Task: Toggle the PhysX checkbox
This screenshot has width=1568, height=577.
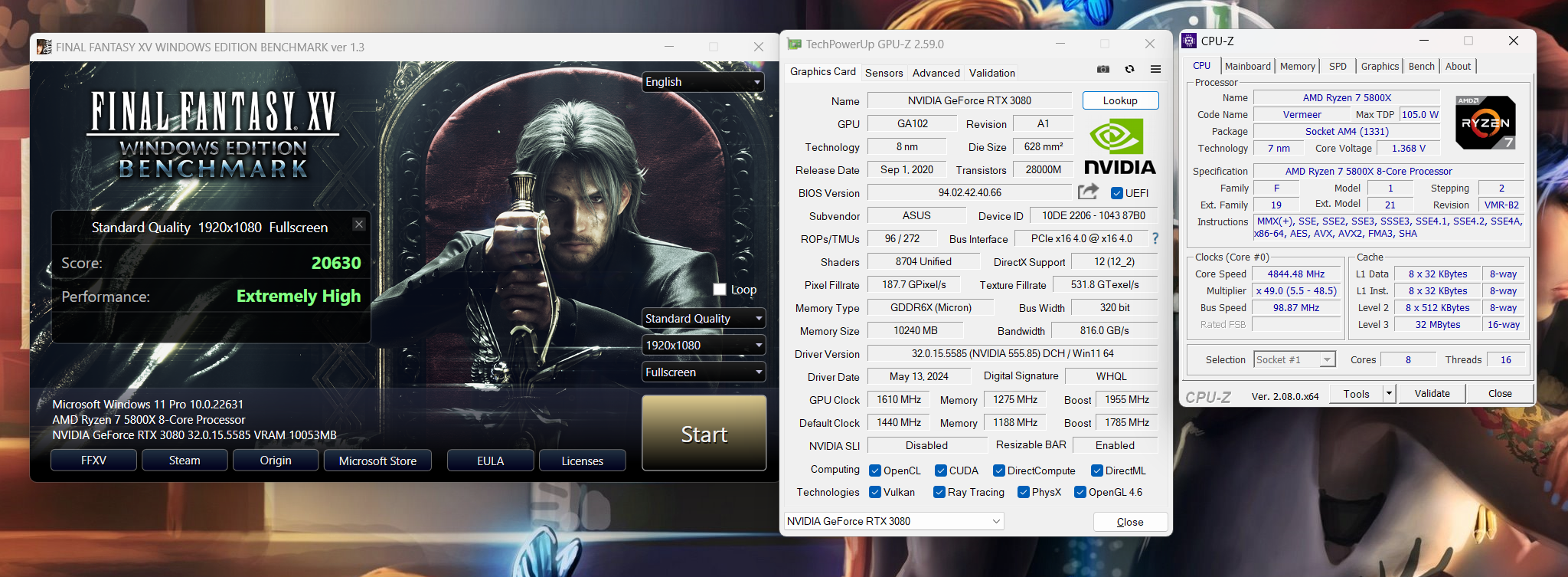Action: tap(1024, 492)
